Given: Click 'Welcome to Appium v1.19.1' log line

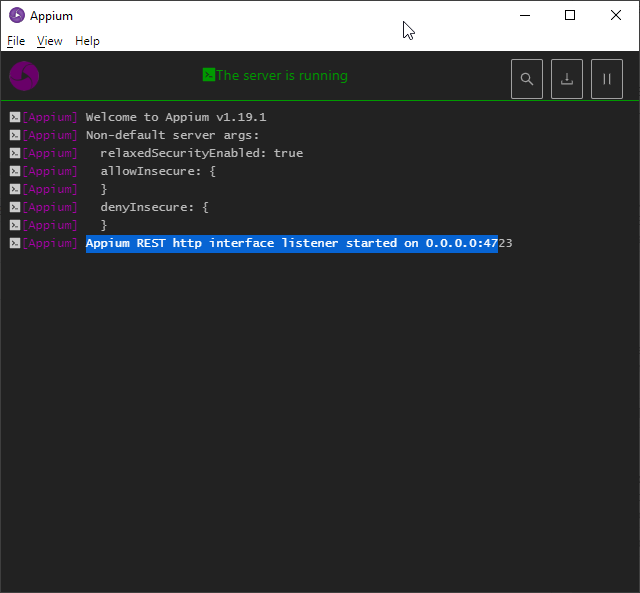Looking at the screenshot, I should [x=176, y=118].
